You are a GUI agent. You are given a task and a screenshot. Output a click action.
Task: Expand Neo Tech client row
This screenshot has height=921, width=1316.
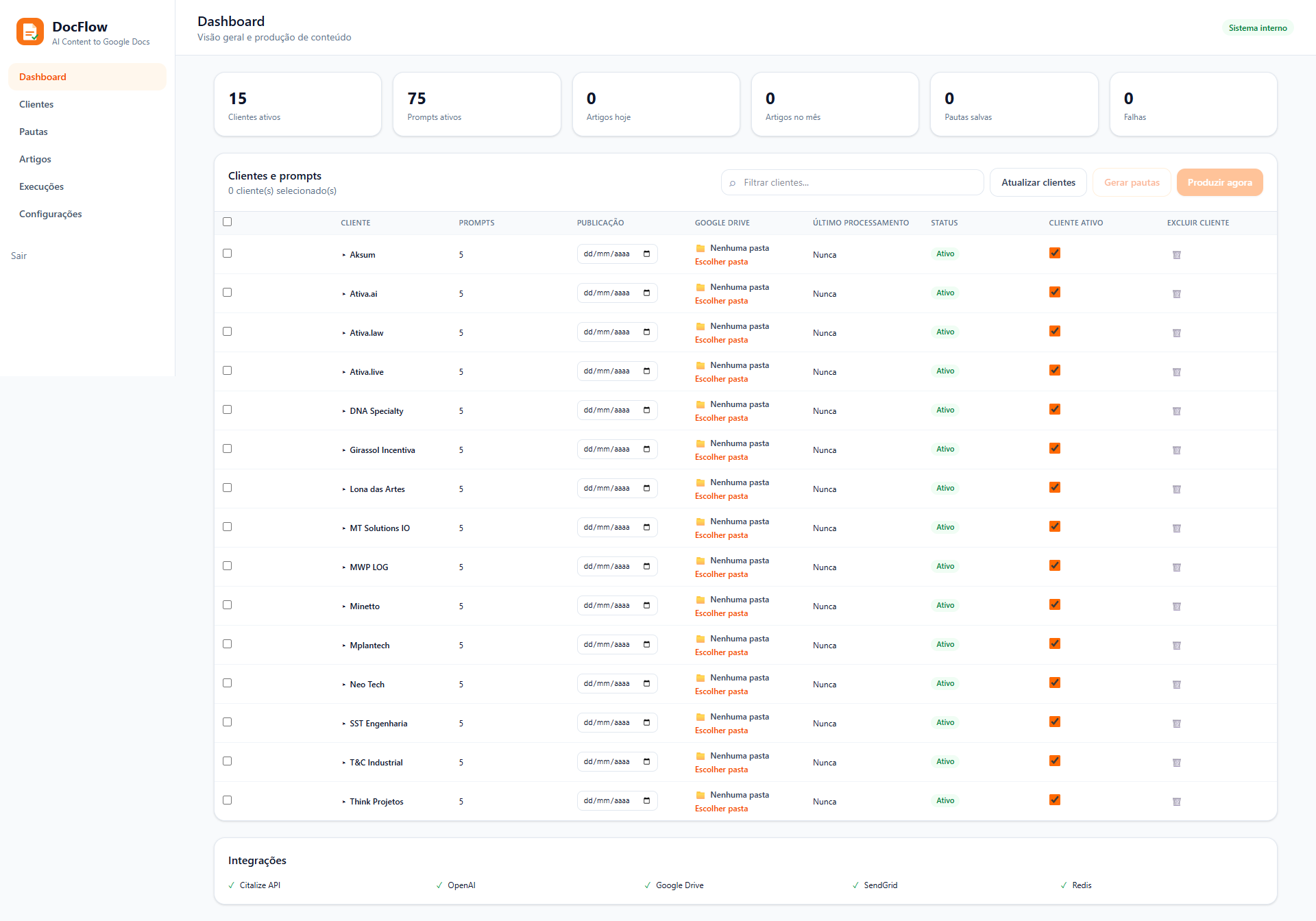(344, 685)
